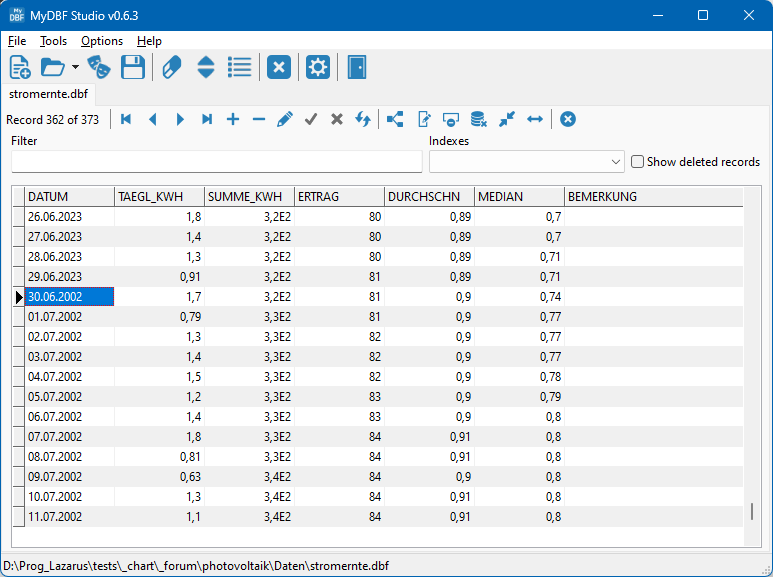Open the Indexes combo box
773x577 pixels.
[x=527, y=162]
